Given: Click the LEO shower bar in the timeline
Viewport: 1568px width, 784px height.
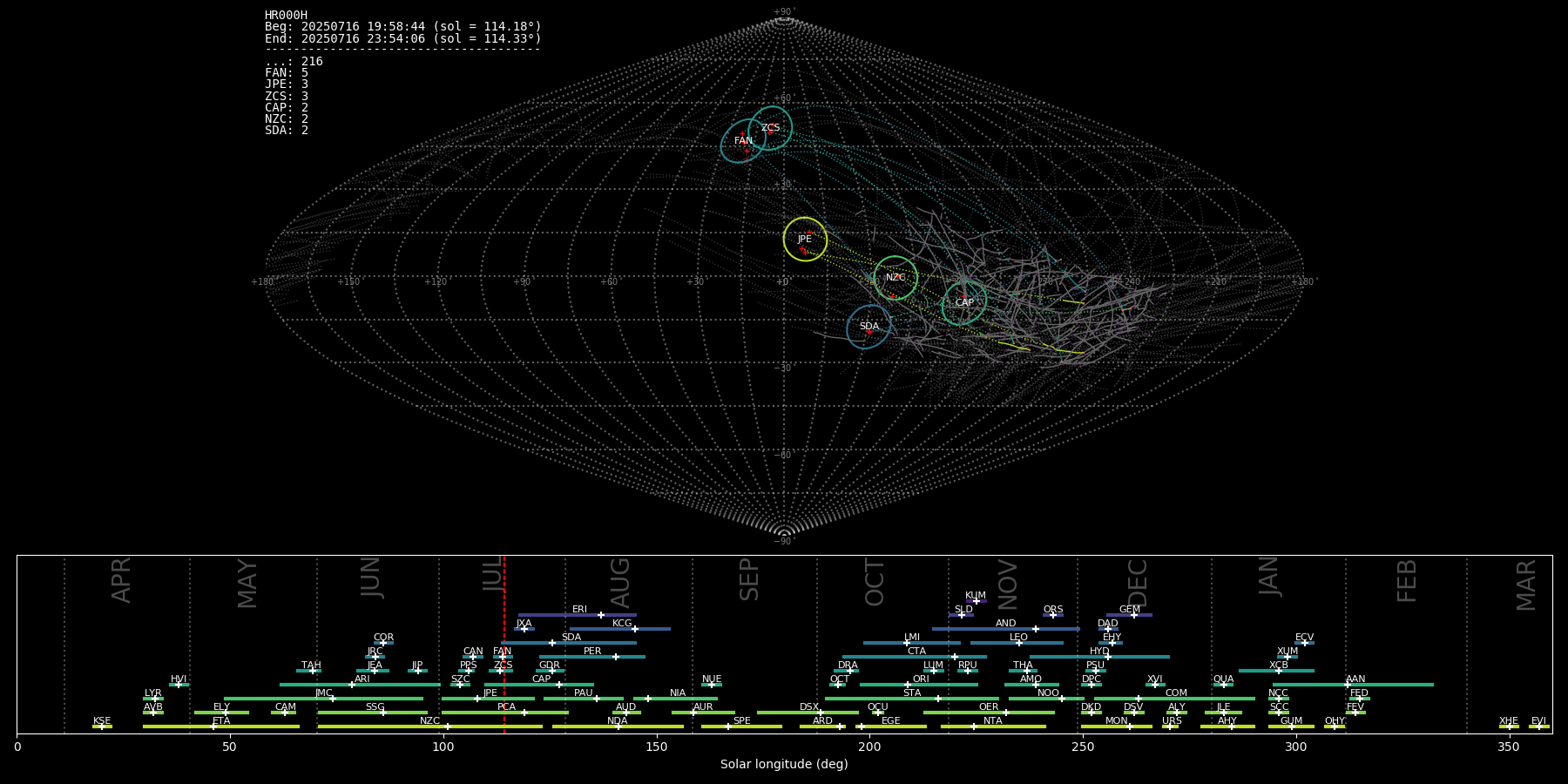Looking at the screenshot, I should [1017, 643].
